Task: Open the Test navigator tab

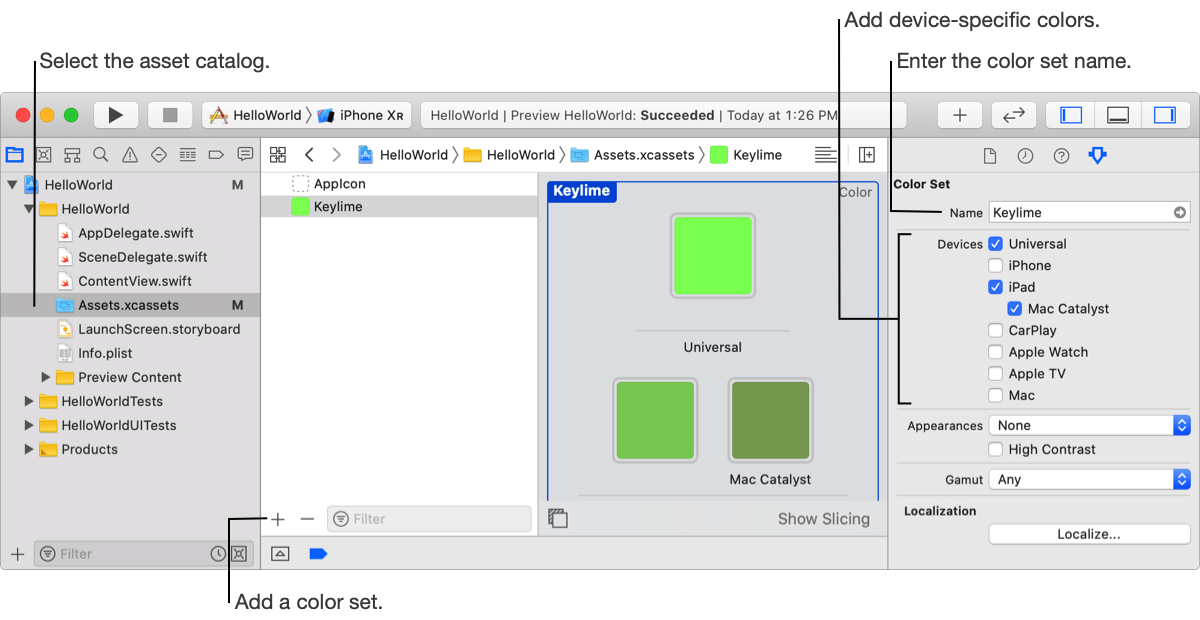Action: click(x=158, y=155)
